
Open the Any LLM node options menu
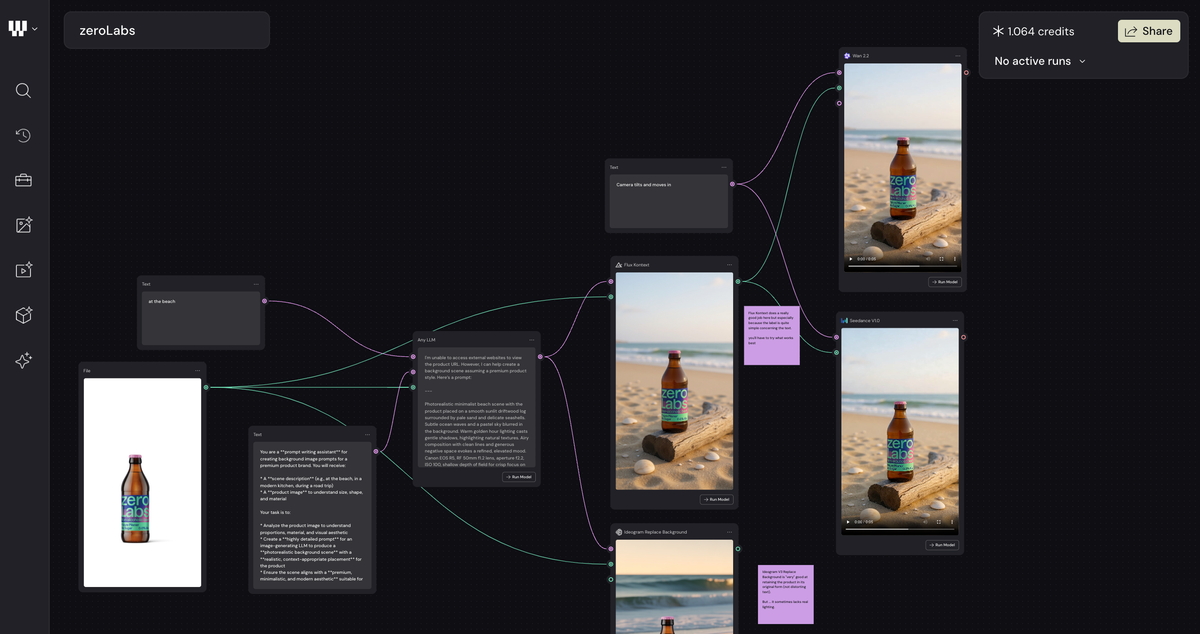pyautogui.click(x=532, y=340)
